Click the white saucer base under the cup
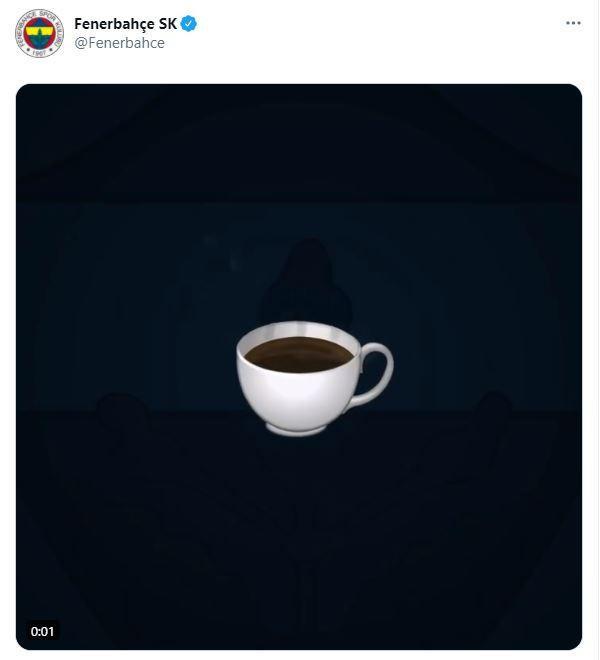Viewport: 600px width, 660px height. pos(296,430)
